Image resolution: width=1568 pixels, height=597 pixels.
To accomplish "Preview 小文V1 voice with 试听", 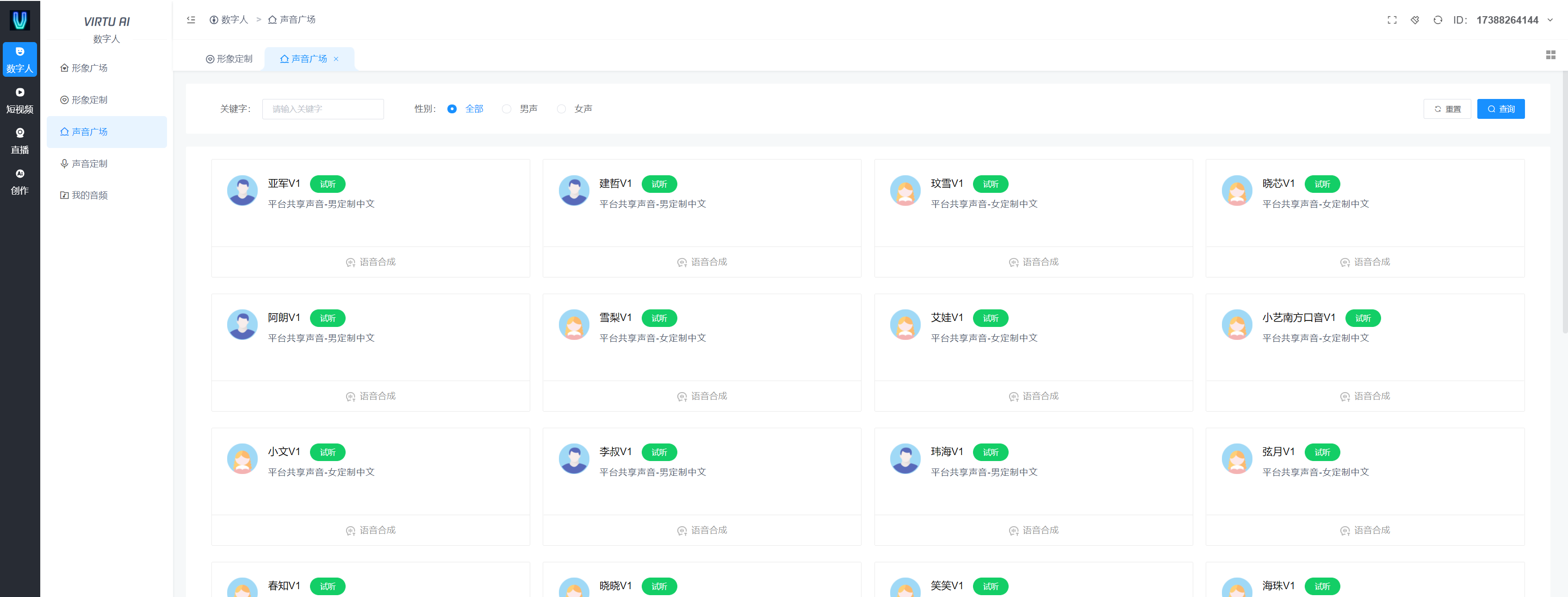I will (x=328, y=452).
